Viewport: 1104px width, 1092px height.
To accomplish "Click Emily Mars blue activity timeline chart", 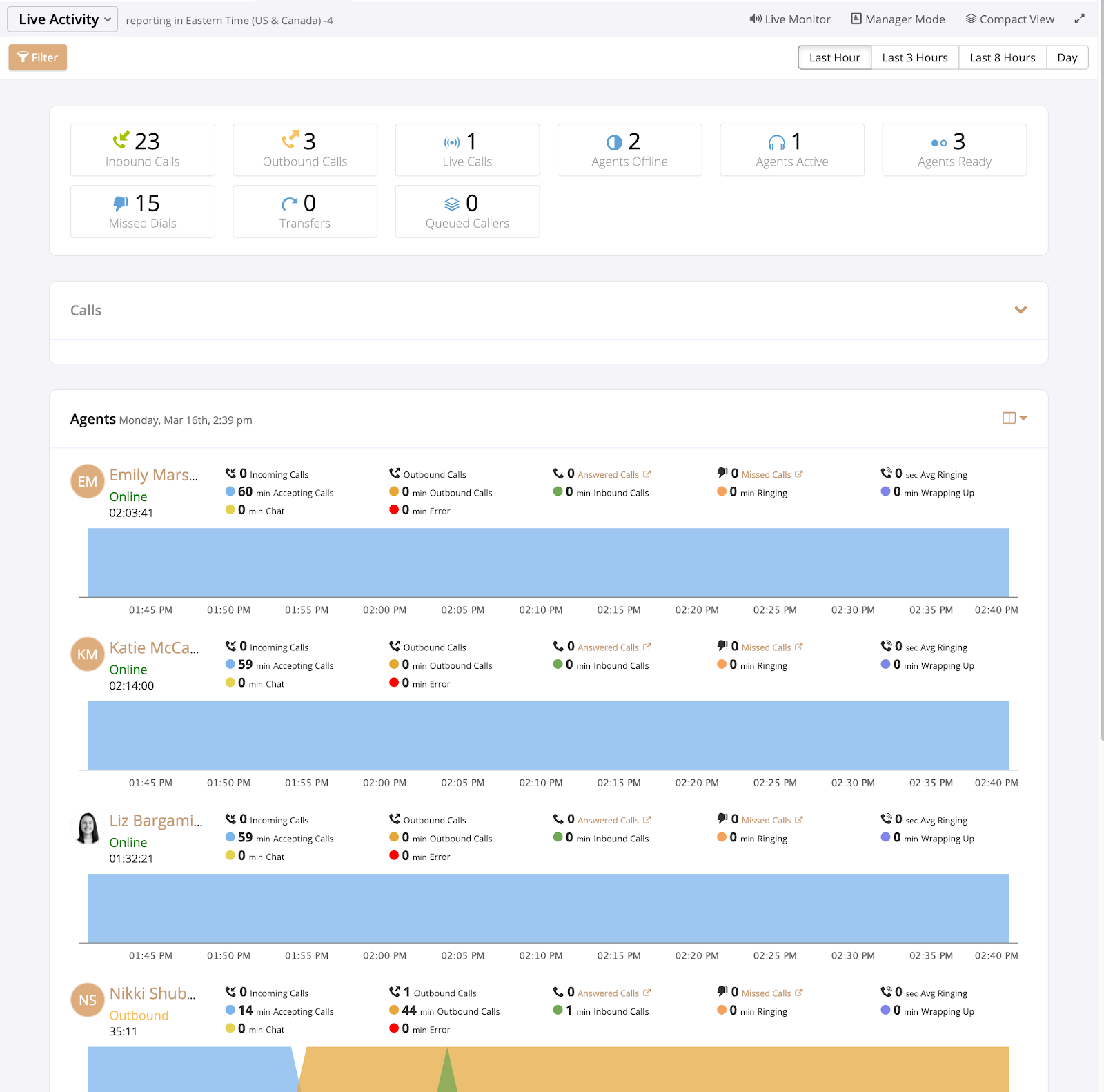I will [549, 563].
